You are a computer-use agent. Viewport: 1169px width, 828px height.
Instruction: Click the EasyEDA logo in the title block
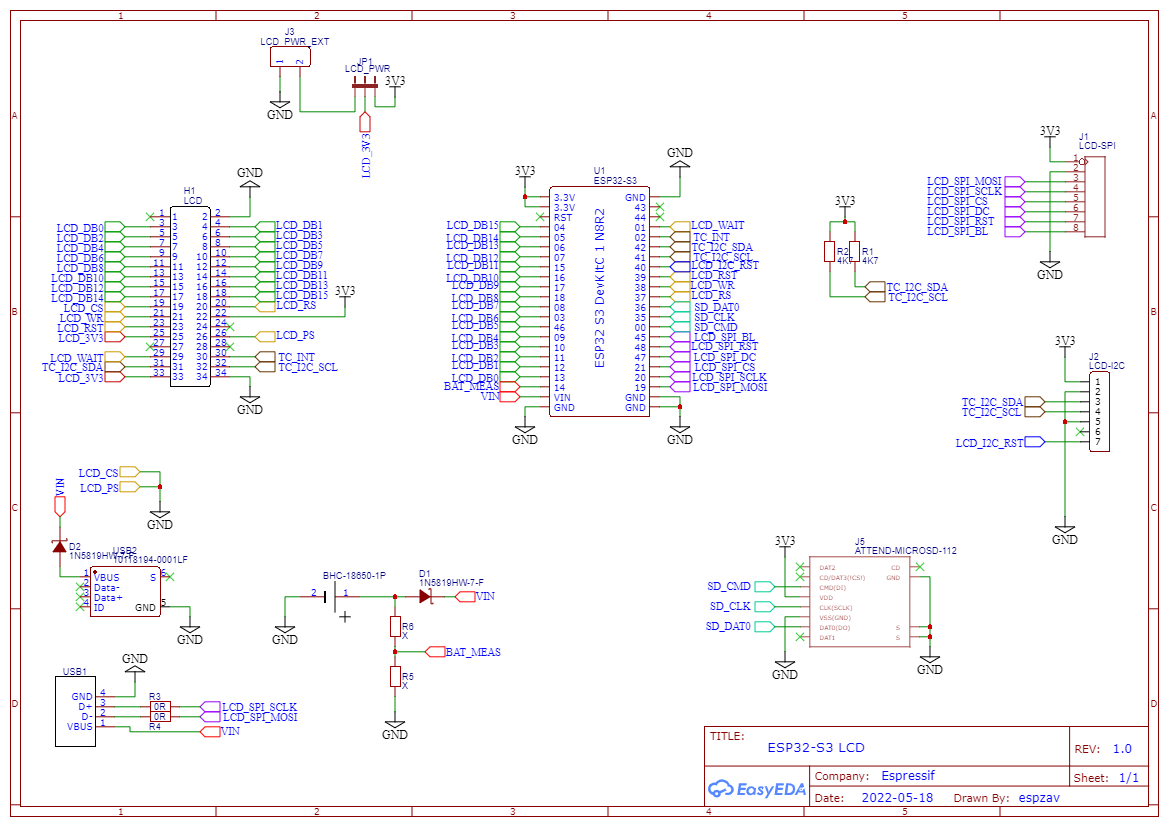click(x=757, y=789)
